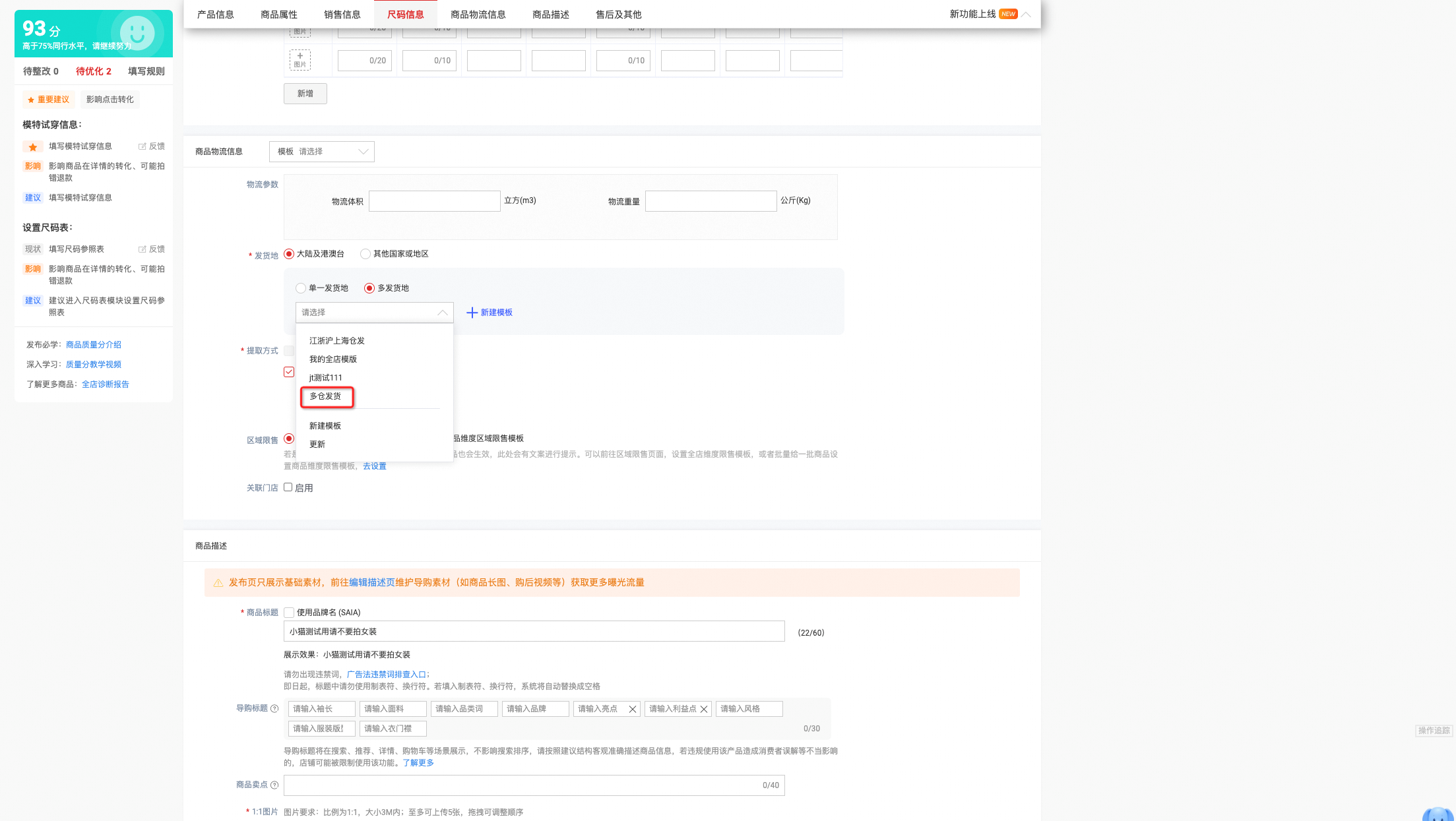Click the 影响点击转化 icon
This screenshot has height=821, width=1456.
109,99
